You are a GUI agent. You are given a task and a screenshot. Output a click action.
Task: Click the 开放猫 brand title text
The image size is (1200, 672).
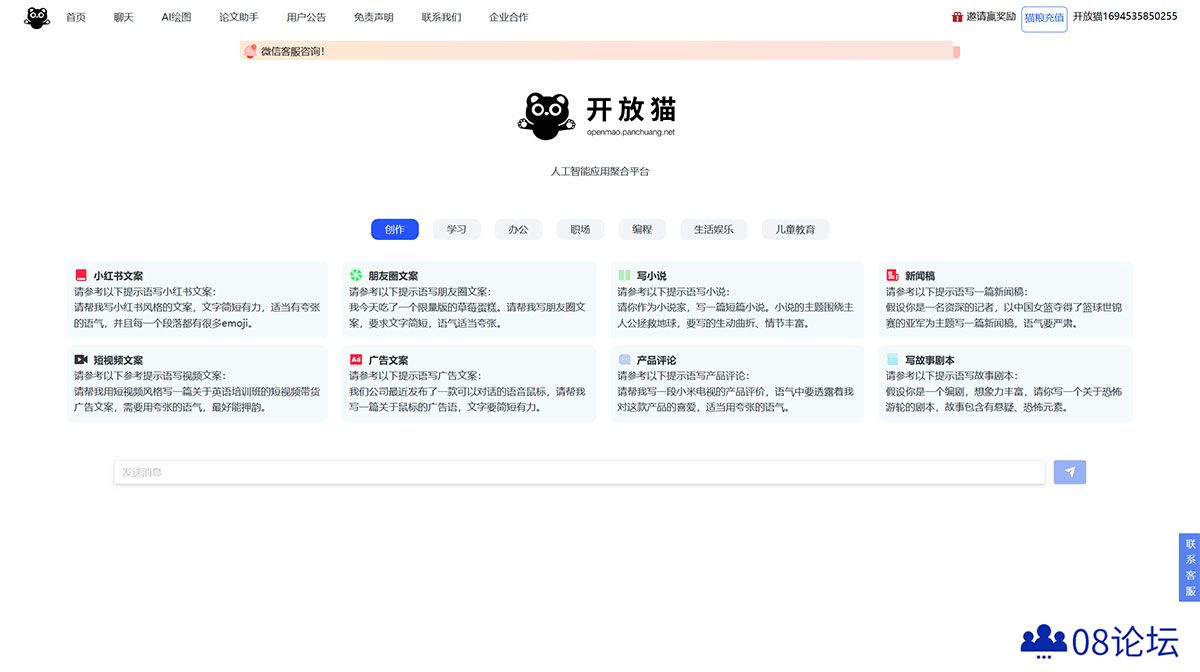coord(631,108)
